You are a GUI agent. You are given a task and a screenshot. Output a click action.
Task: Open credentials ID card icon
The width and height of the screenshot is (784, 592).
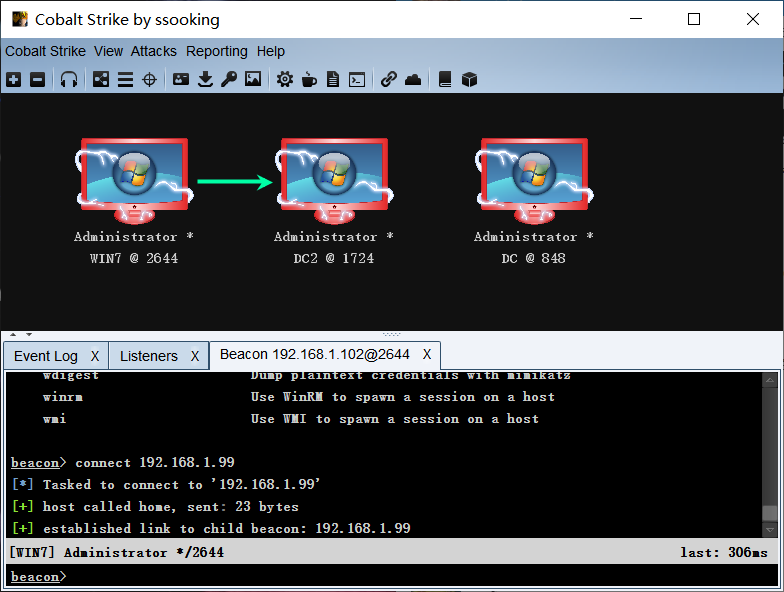[181, 79]
